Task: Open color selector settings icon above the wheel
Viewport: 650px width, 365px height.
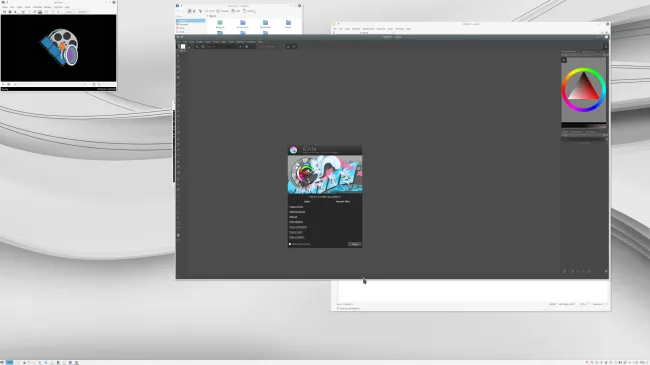Action: click(564, 60)
